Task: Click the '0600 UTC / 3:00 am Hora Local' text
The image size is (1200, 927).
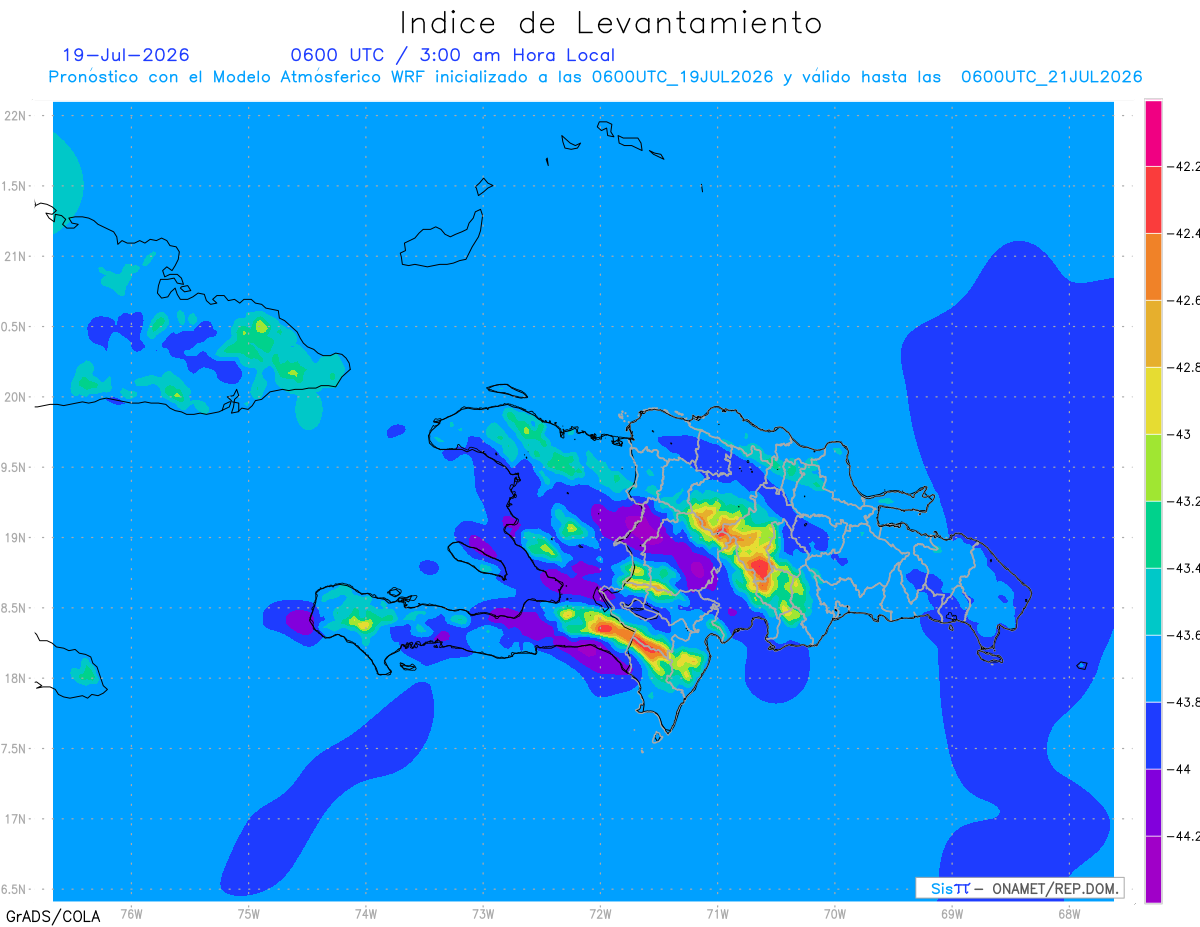Action: click(x=453, y=55)
